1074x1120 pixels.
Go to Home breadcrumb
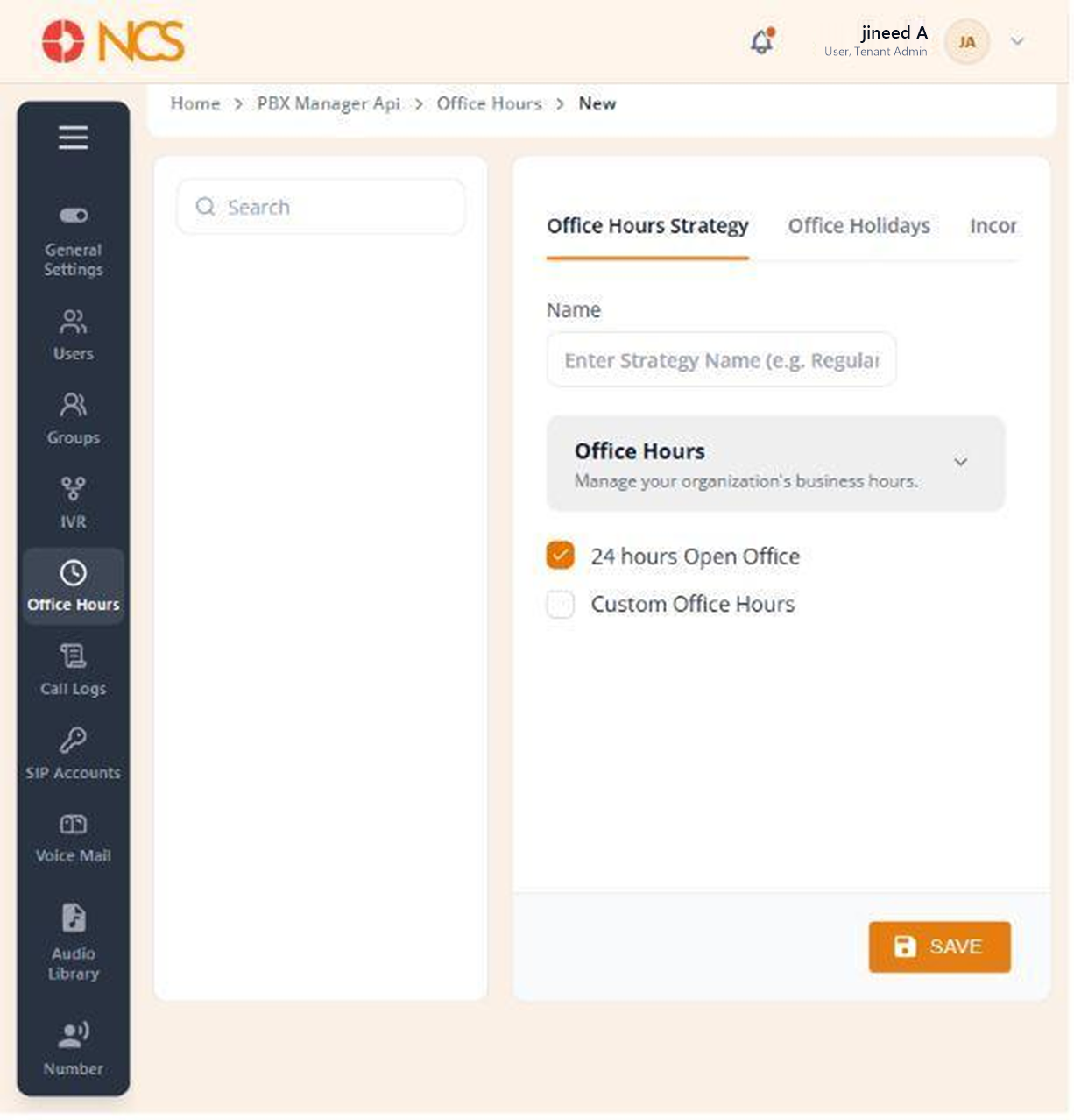[195, 103]
